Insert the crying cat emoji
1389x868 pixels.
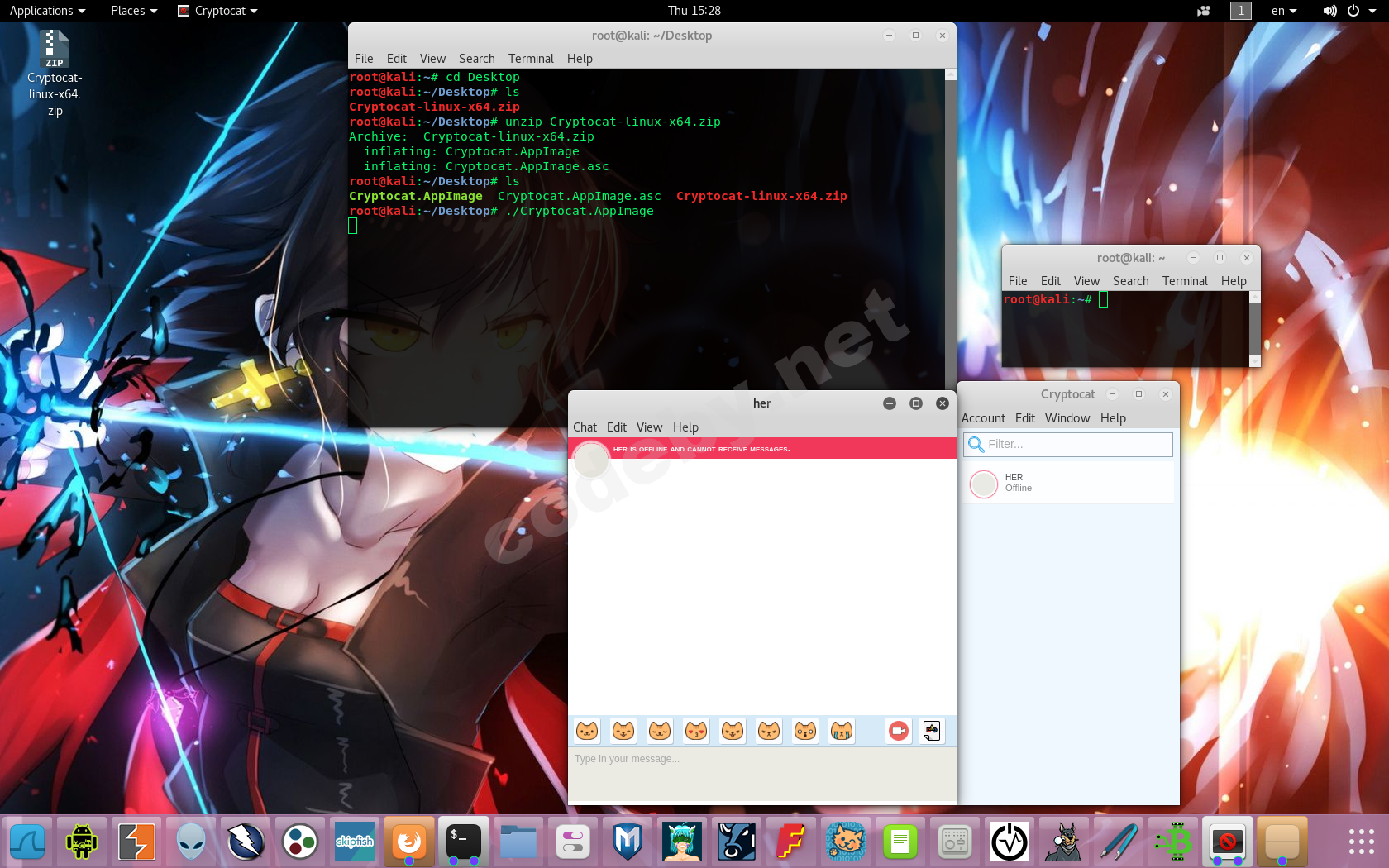[x=842, y=731]
